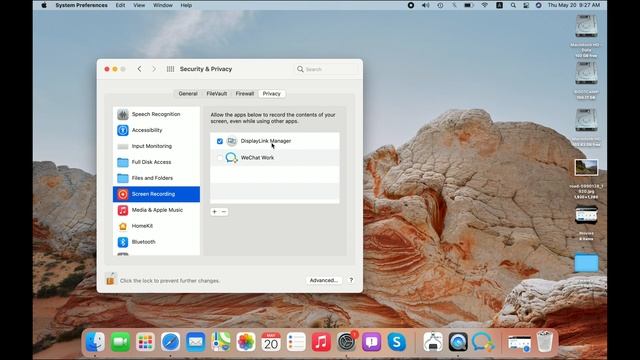The height and width of the screenshot is (360, 640).
Task: Click the lock to prevent changes
Action: coord(110,280)
